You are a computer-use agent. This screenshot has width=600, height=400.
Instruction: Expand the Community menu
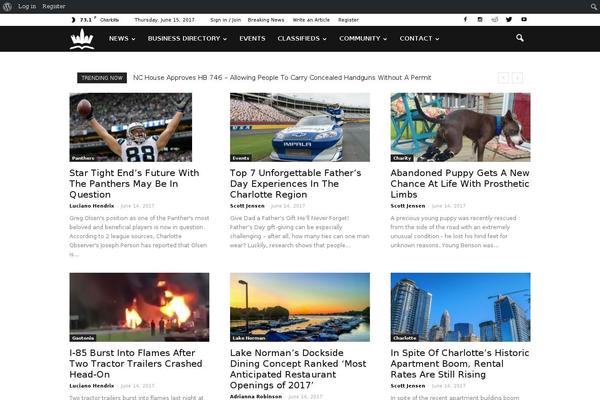click(363, 39)
